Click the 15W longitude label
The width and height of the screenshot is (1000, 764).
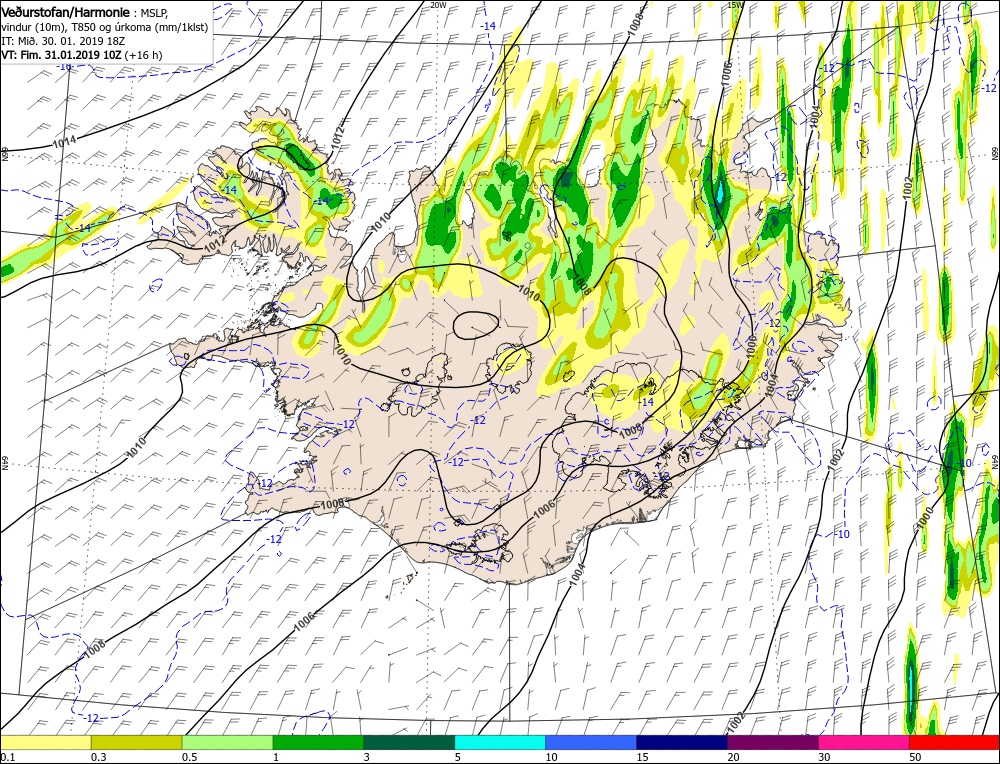coord(735,4)
